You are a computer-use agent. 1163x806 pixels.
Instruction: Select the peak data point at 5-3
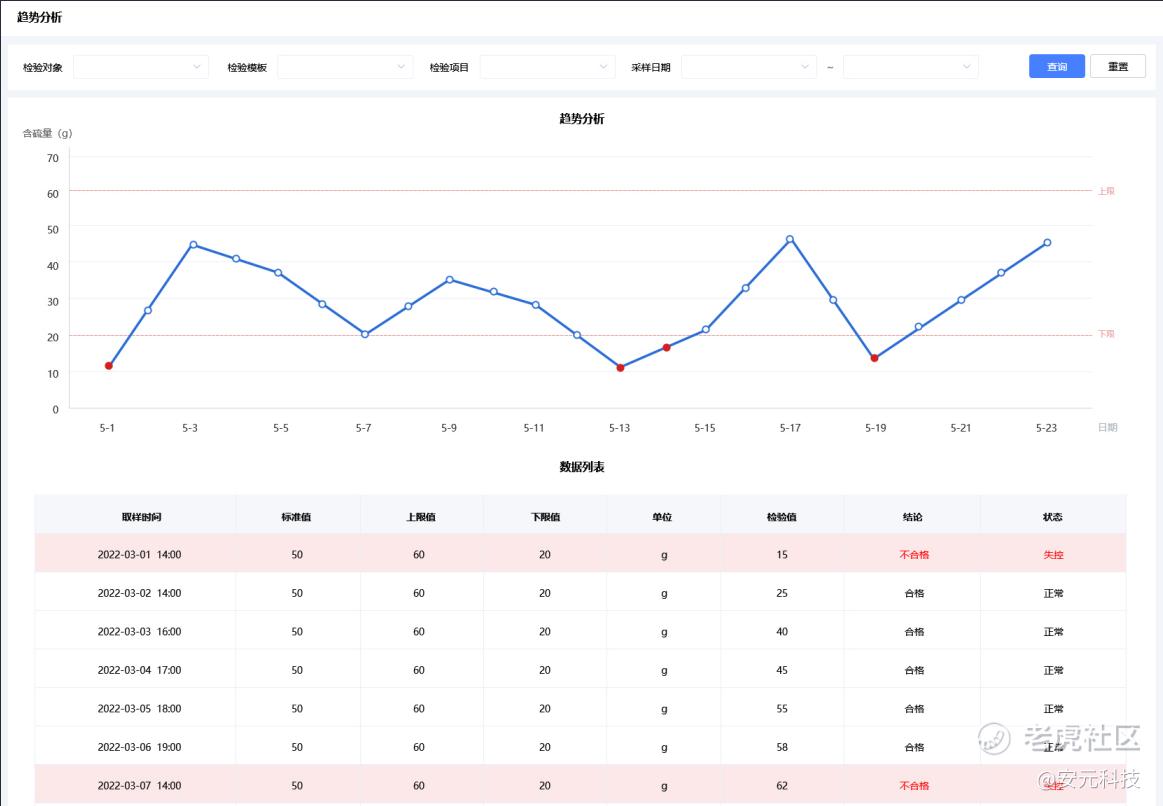(x=193, y=245)
